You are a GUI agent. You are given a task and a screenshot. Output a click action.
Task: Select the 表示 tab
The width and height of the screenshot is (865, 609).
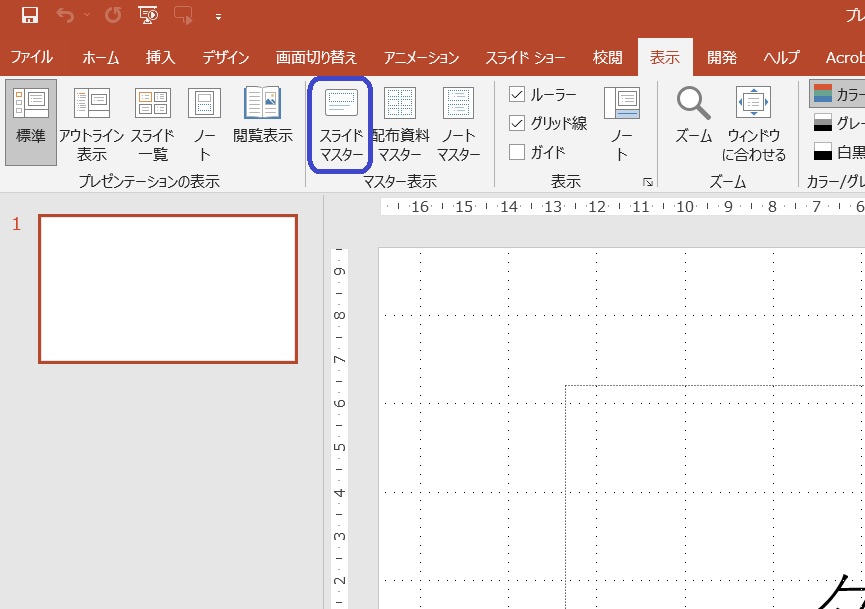(x=665, y=57)
